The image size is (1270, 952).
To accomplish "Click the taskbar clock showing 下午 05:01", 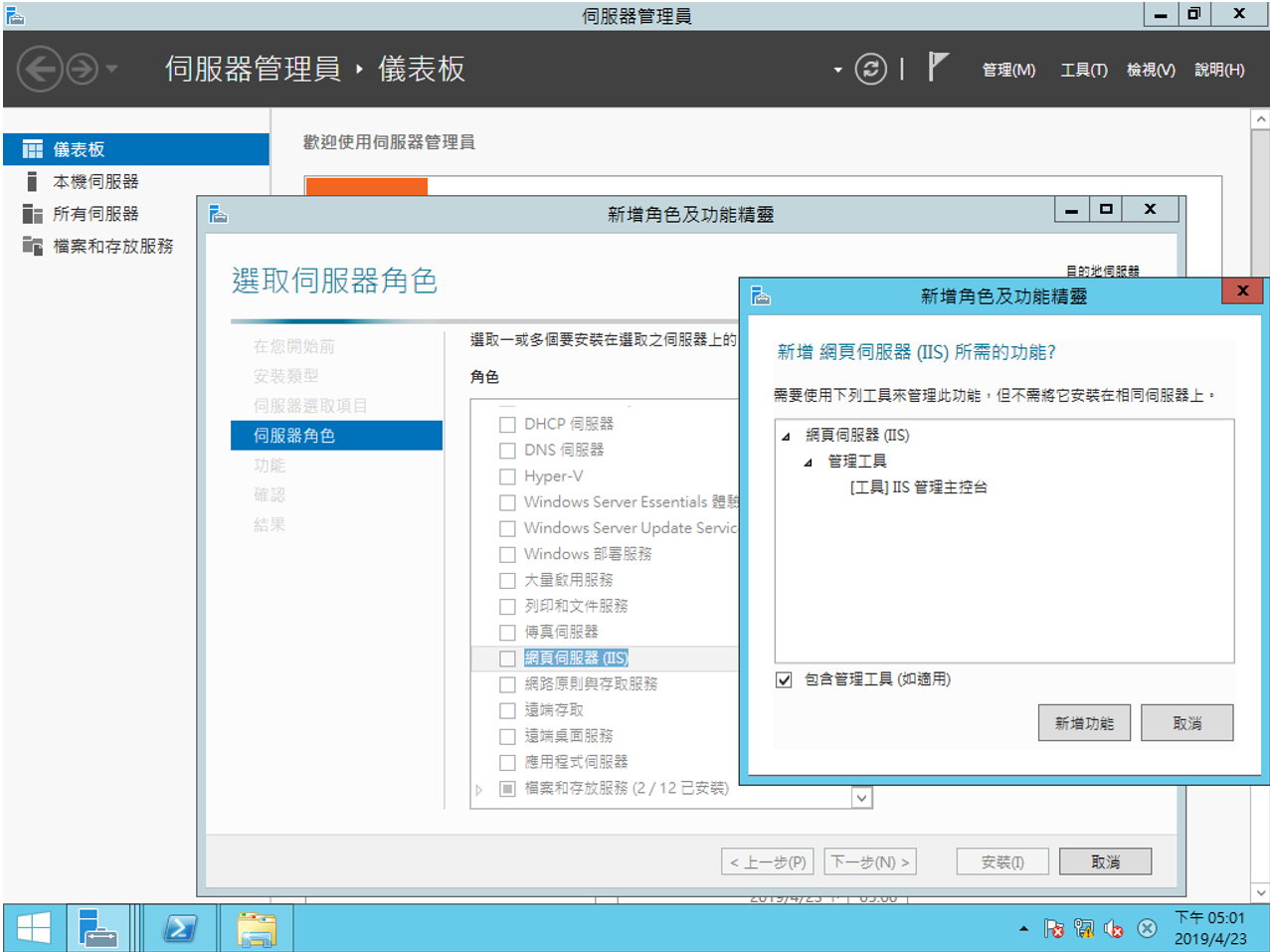I will pos(1209,928).
